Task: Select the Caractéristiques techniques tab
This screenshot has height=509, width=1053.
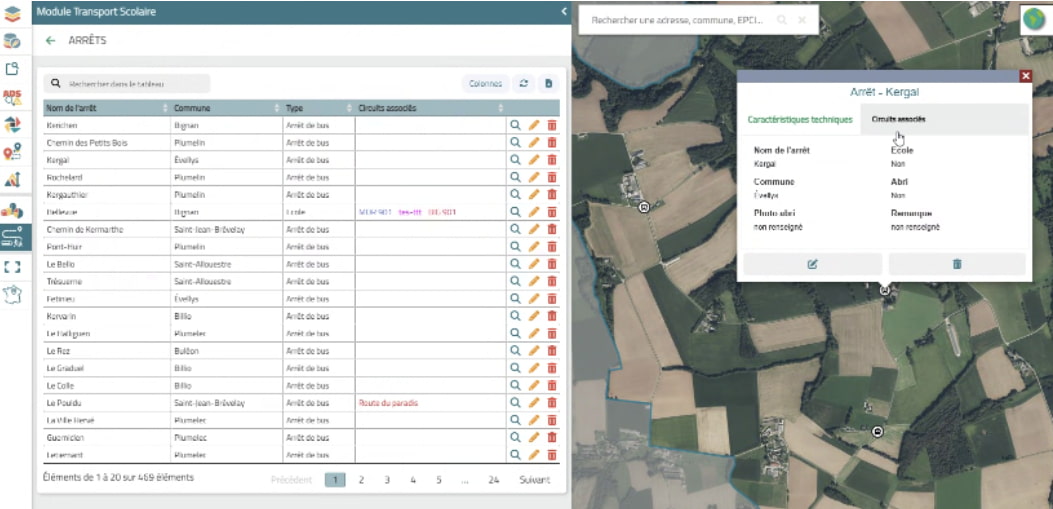Action: click(800, 119)
